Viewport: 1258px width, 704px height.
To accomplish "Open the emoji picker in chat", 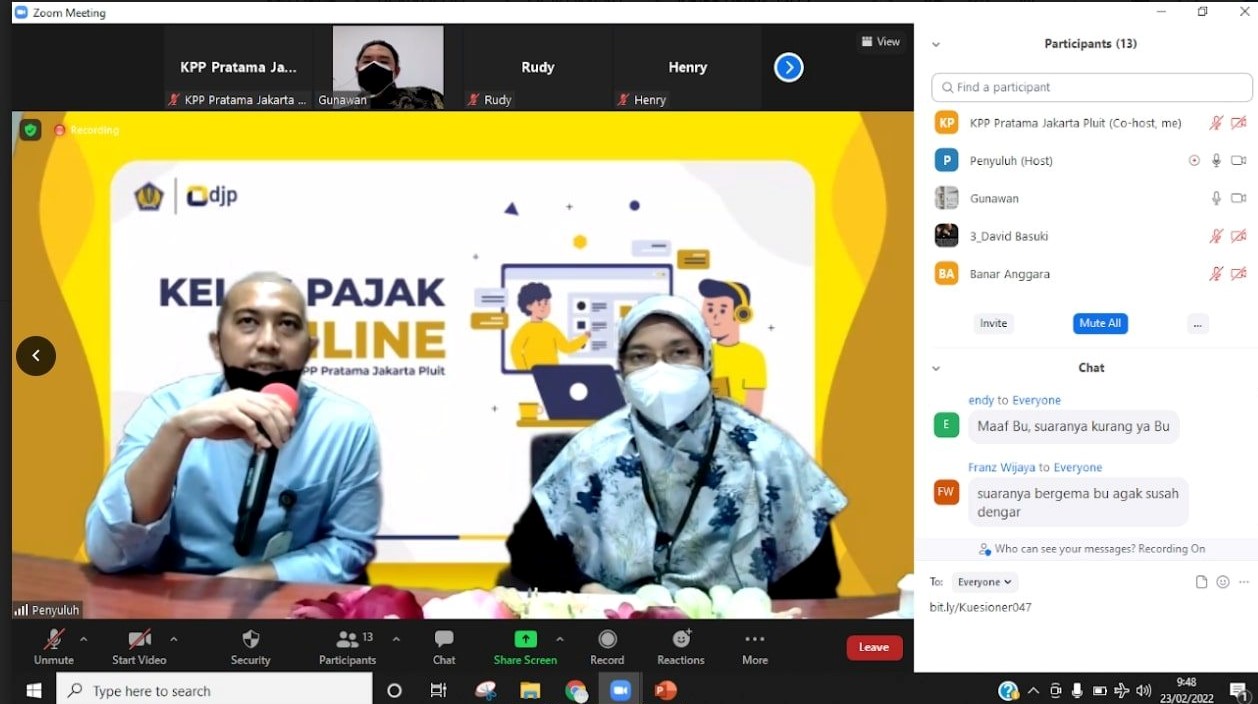I will [1222, 582].
